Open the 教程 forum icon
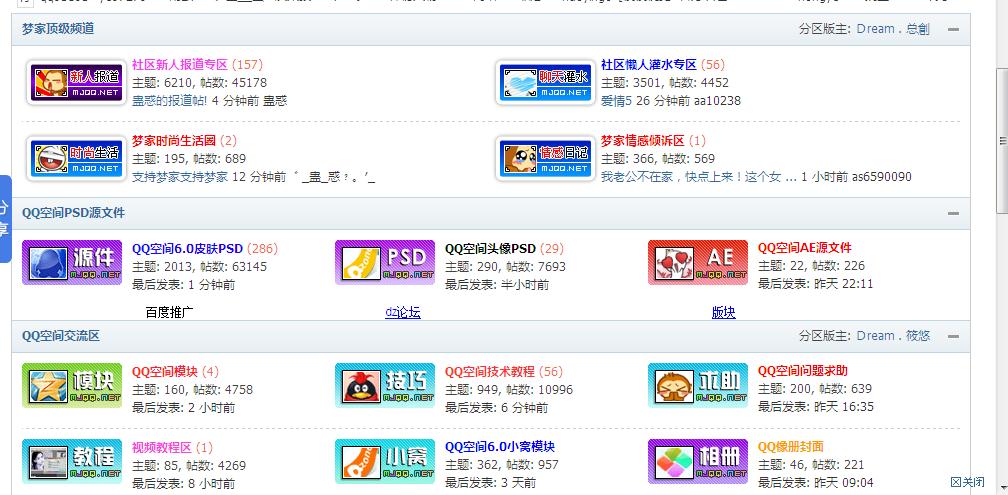Screen dimensions: 1008x495 [x=72, y=461]
